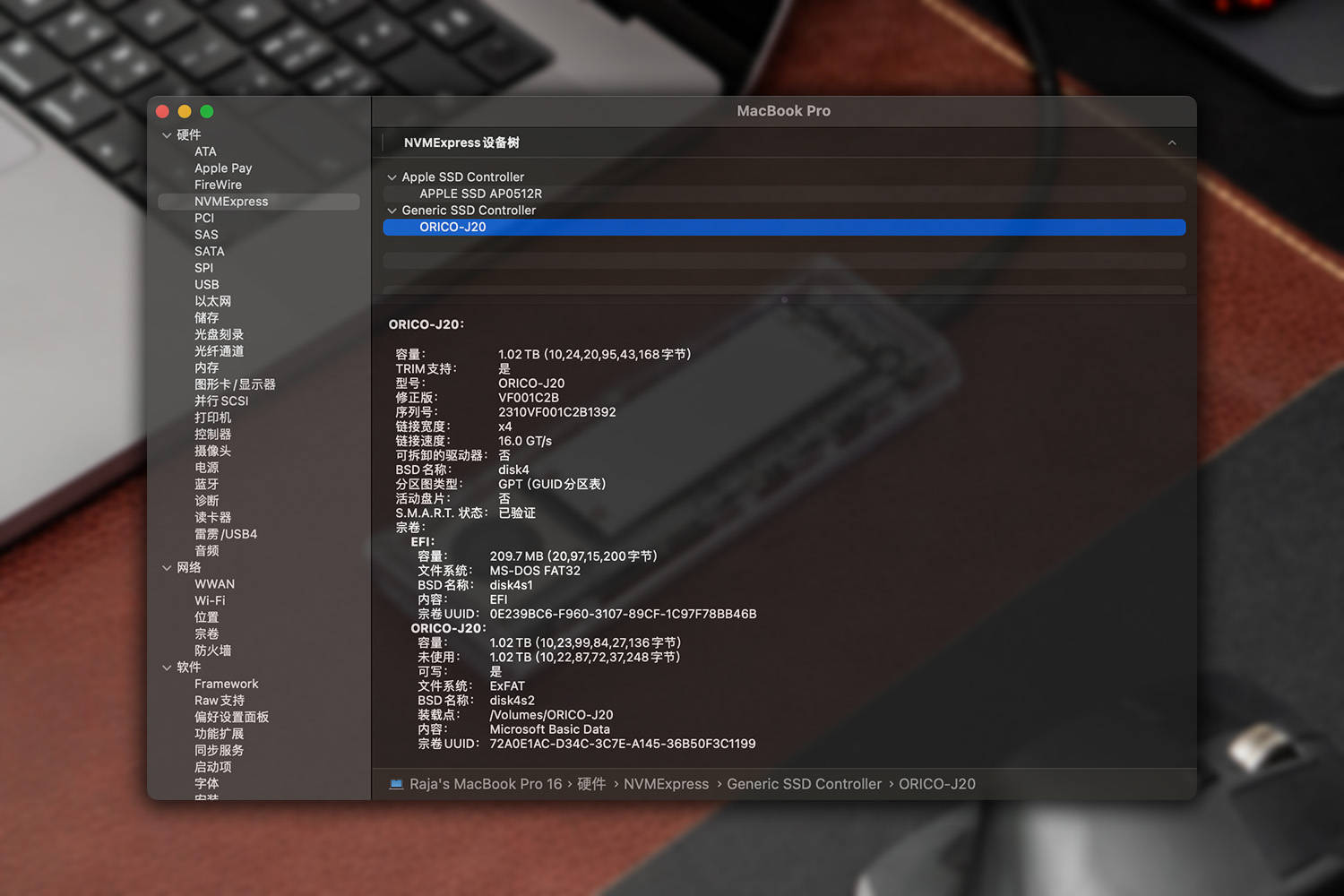Select SATA in the hardware list
This screenshot has width=1344, height=896.
[x=210, y=252]
